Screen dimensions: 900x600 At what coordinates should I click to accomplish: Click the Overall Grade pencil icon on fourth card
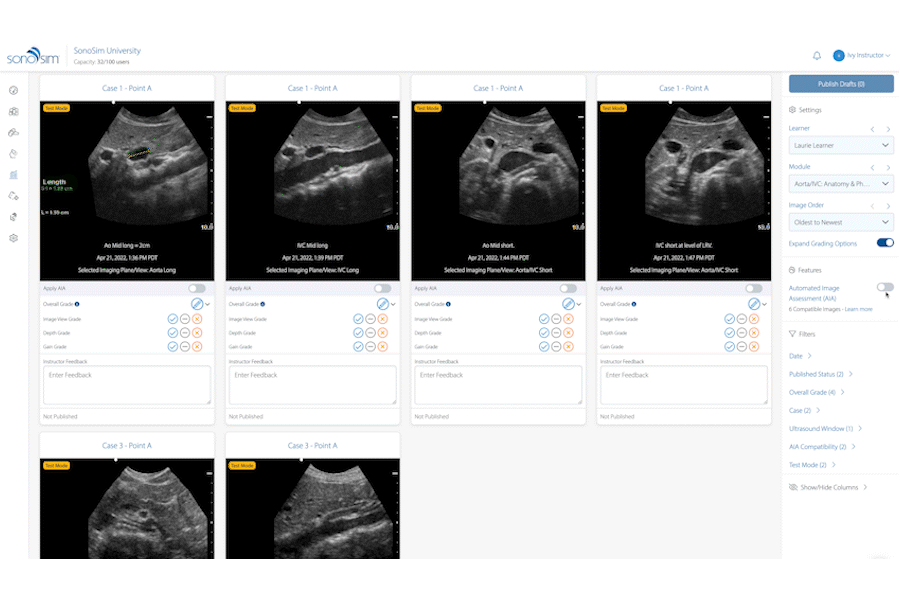(754, 303)
